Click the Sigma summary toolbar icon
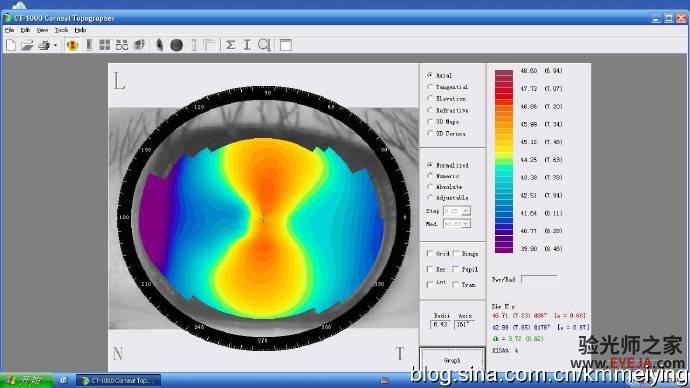The height and width of the screenshot is (388, 690). 230,45
